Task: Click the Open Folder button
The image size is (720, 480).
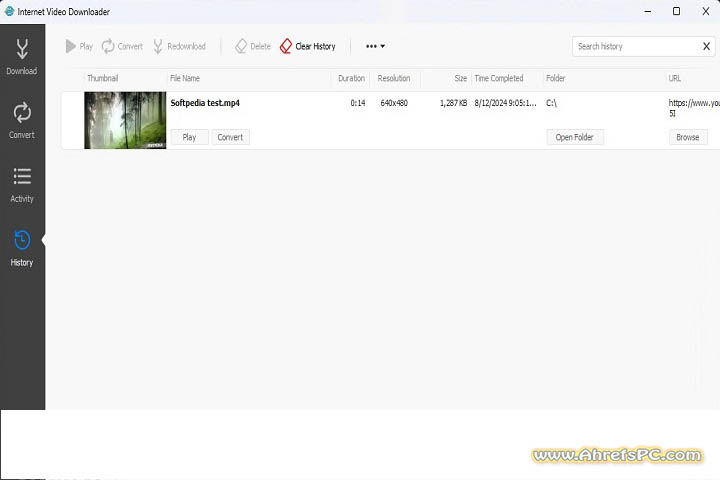Action: pyautogui.click(x=574, y=137)
